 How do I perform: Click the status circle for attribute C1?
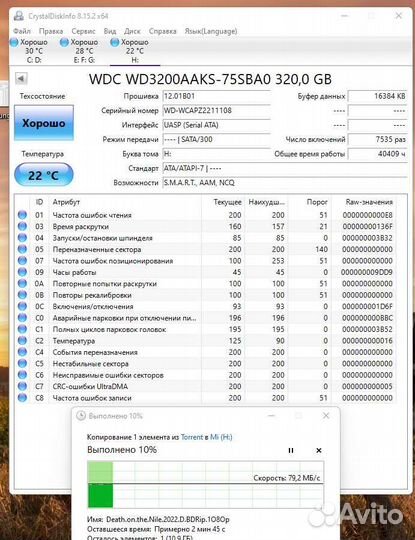pyautogui.click(x=22, y=329)
